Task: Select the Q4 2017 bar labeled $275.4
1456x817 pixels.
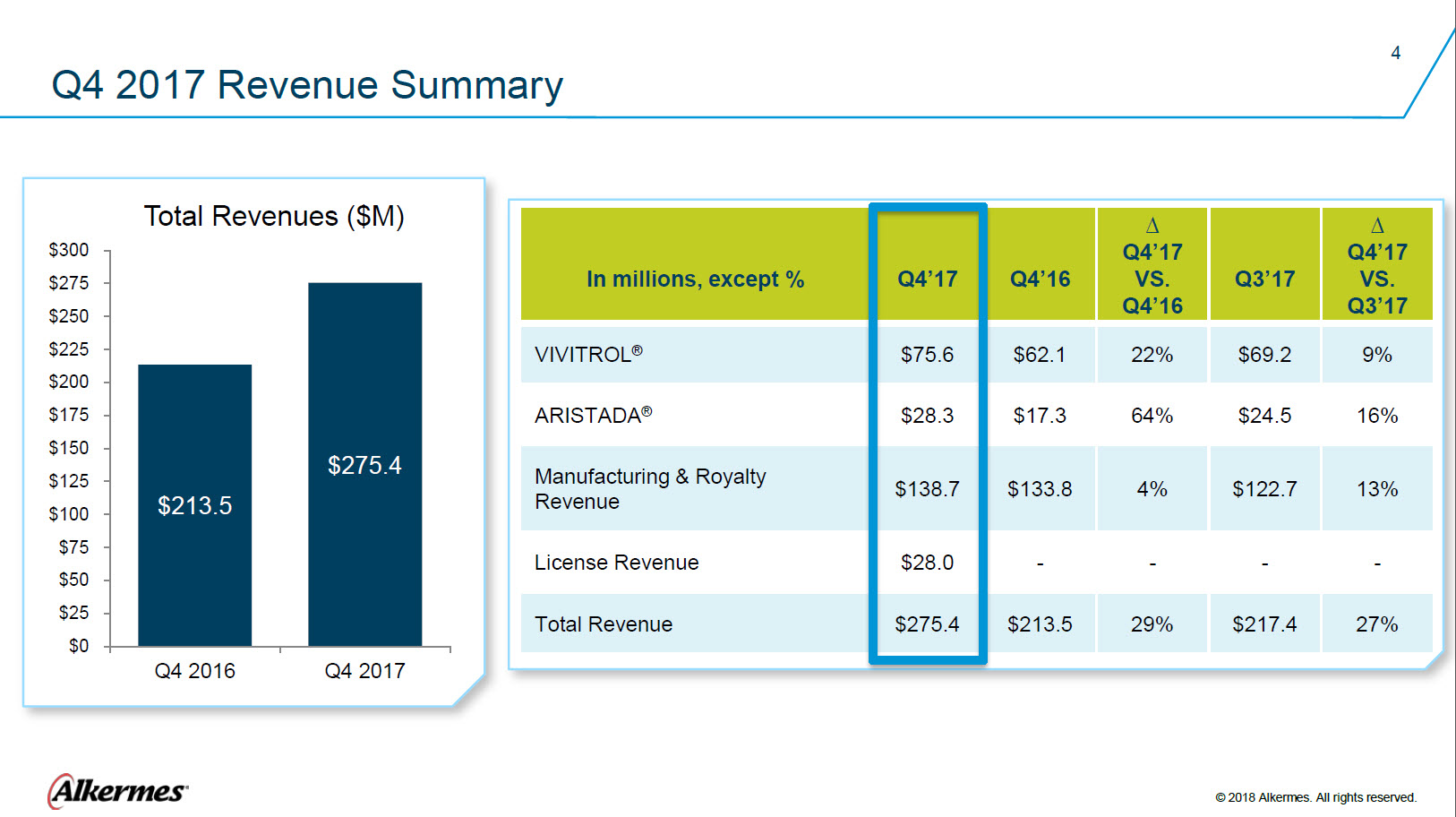Action: pyautogui.click(x=364, y=464)
